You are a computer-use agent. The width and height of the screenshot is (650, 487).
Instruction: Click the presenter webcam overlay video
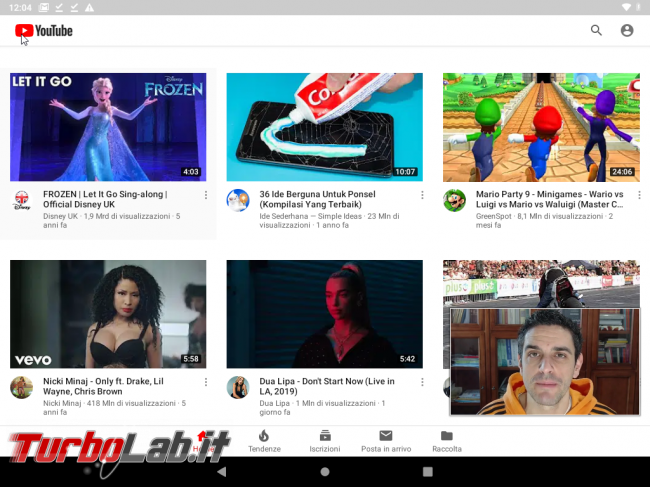tap(545, 361)
